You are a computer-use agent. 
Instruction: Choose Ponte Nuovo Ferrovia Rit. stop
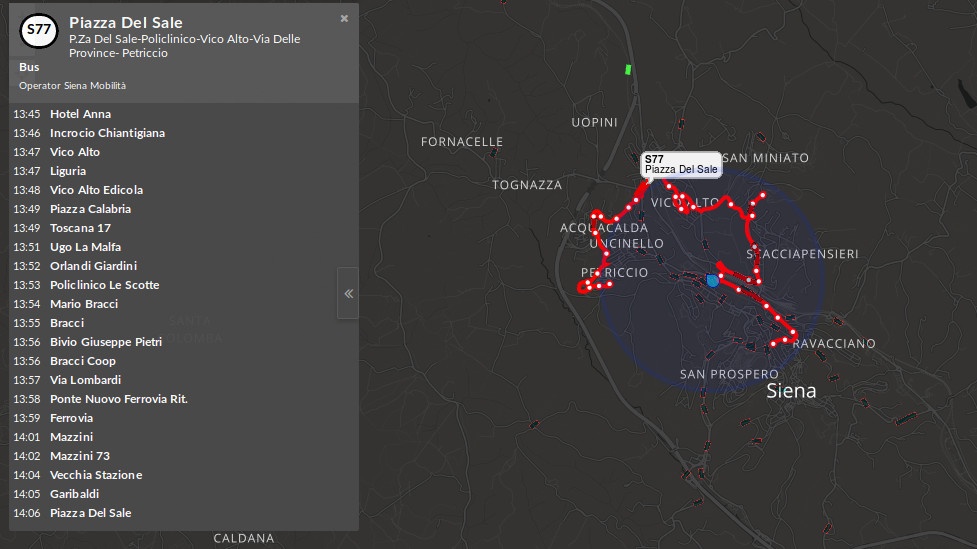(x=118, y=399)
